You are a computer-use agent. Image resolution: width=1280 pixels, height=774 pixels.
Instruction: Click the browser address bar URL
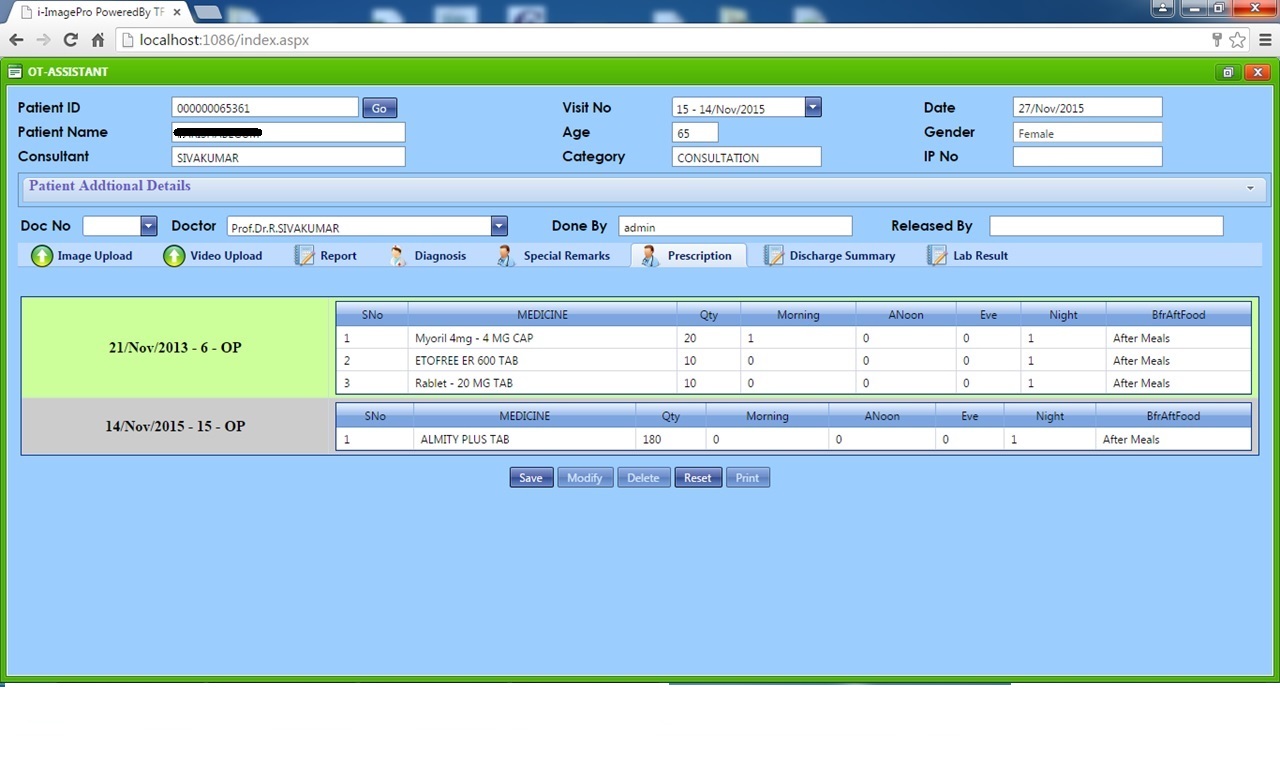[224, 40]
